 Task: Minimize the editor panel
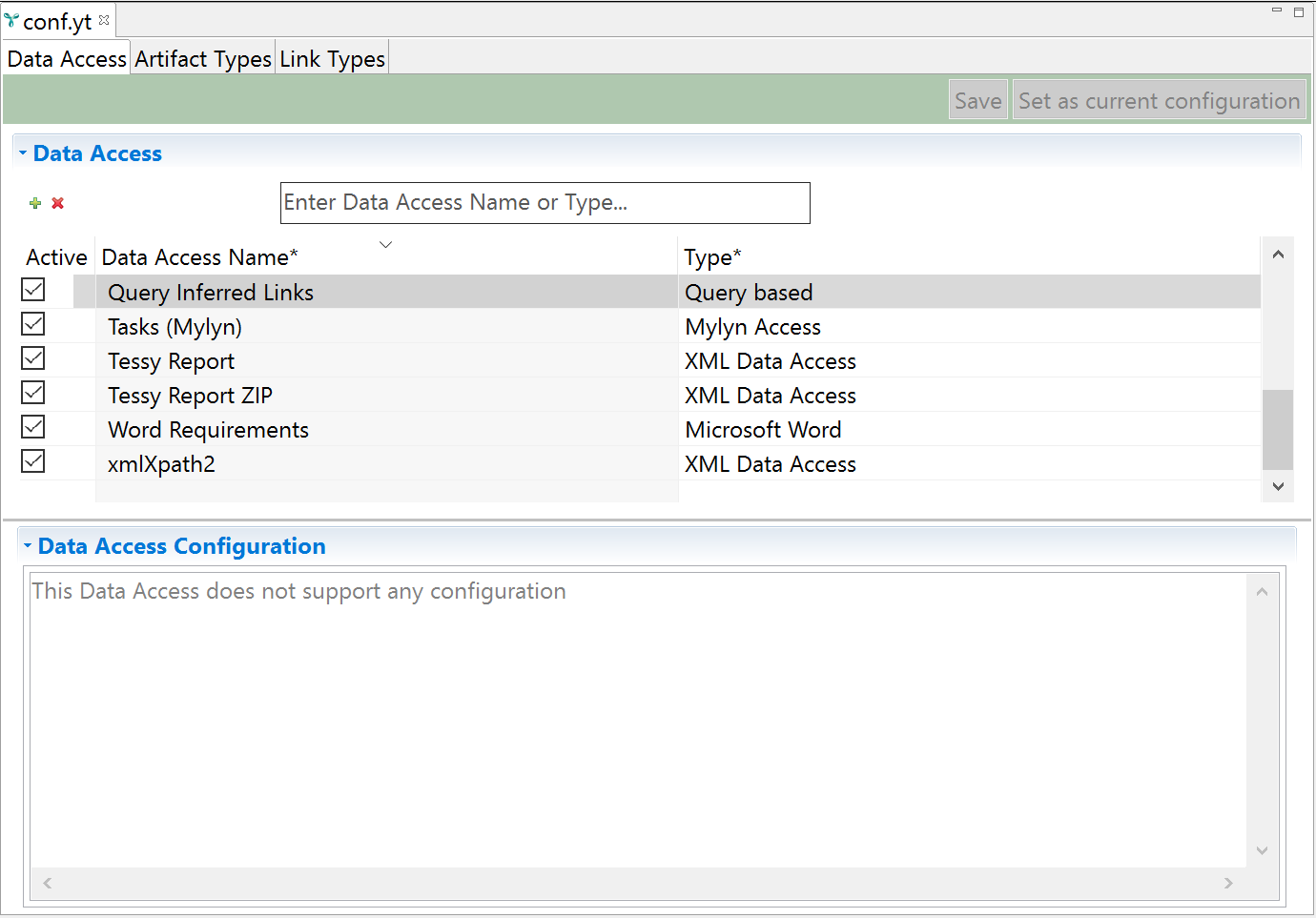[1276, 10]
